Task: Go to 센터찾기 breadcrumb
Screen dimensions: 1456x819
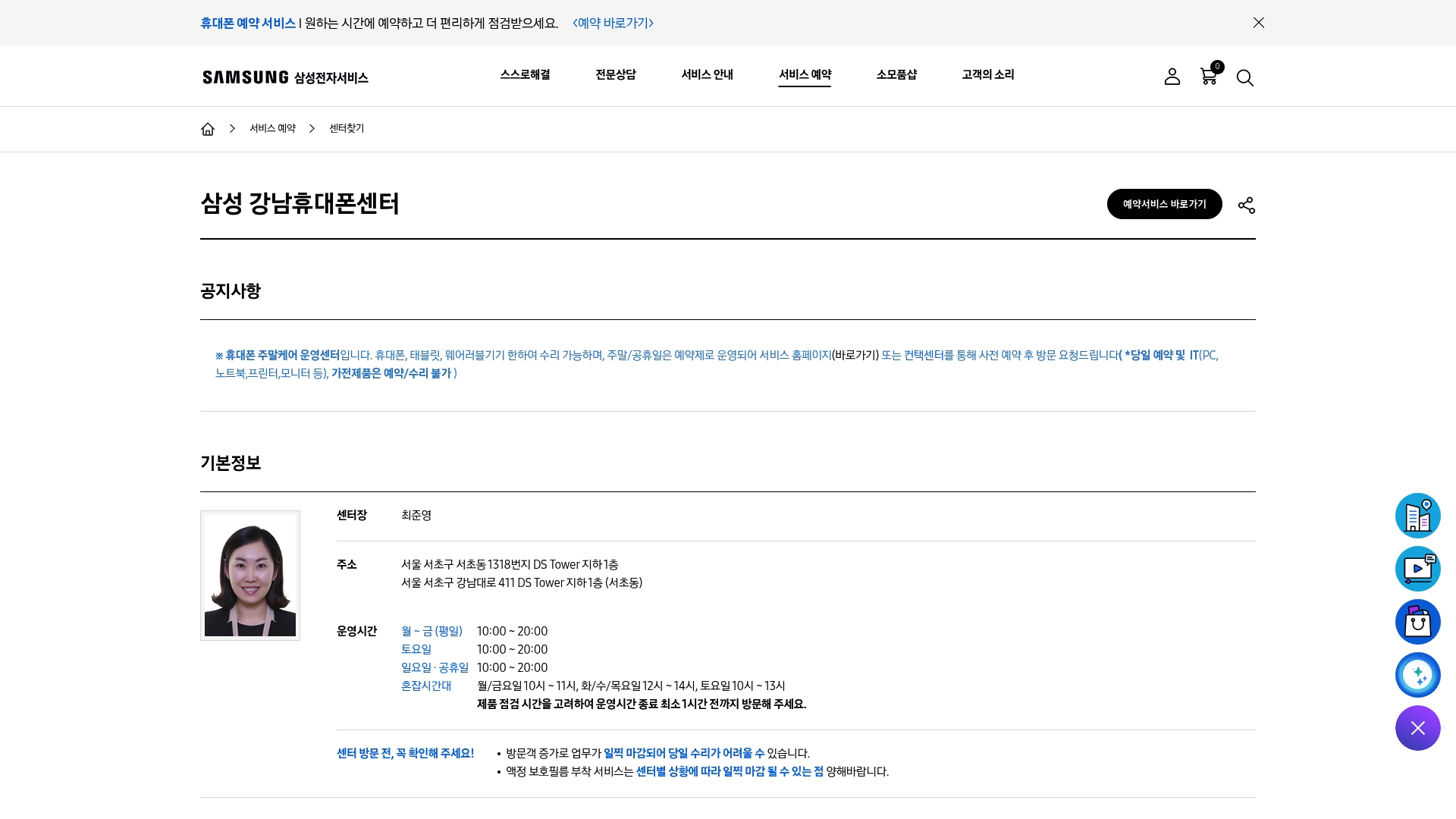Action: (x=347, y=128)
